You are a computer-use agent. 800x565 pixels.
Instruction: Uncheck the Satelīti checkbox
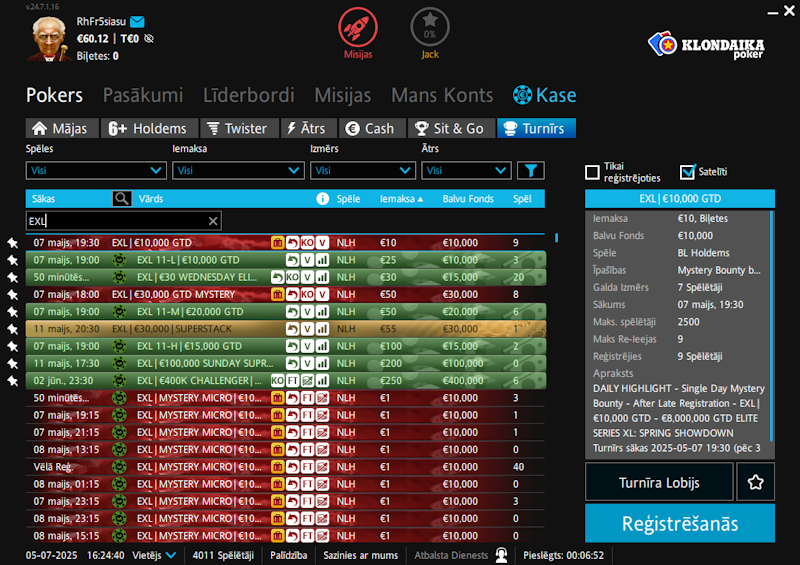688,173
